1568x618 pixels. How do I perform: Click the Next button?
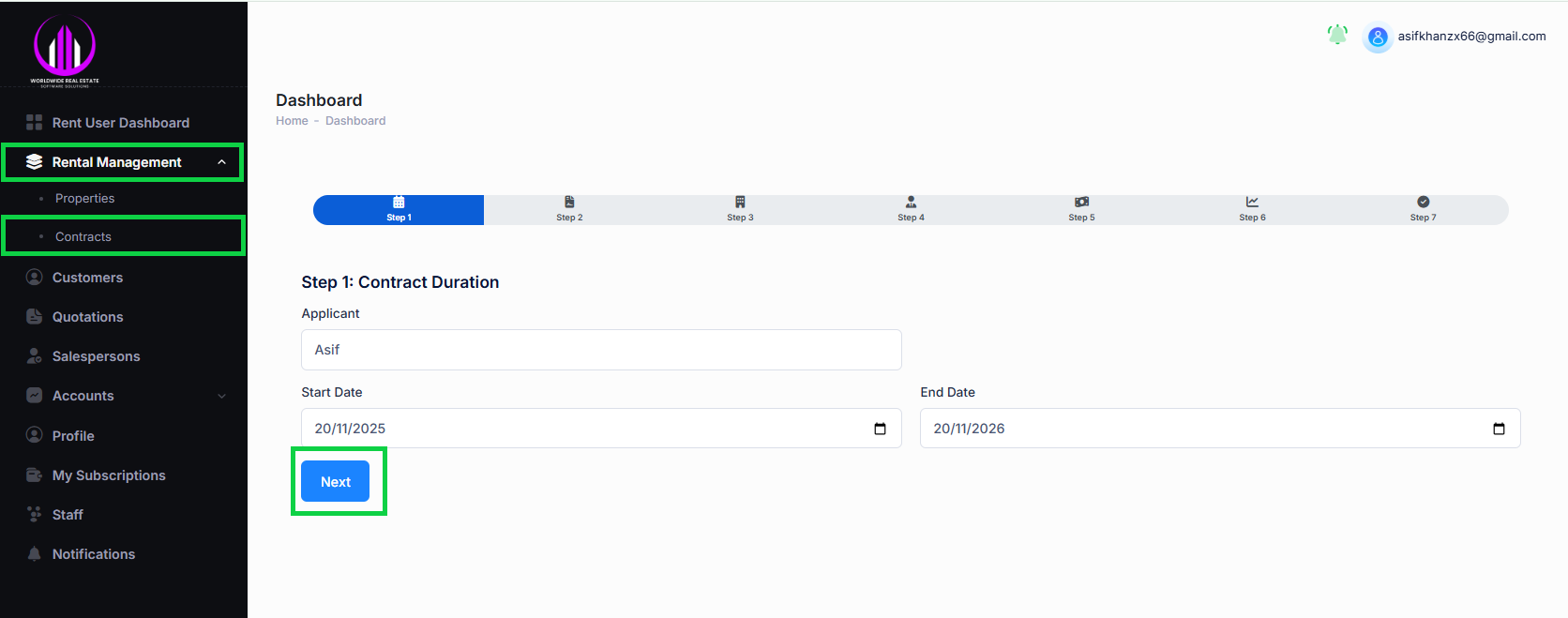point(335,482)
